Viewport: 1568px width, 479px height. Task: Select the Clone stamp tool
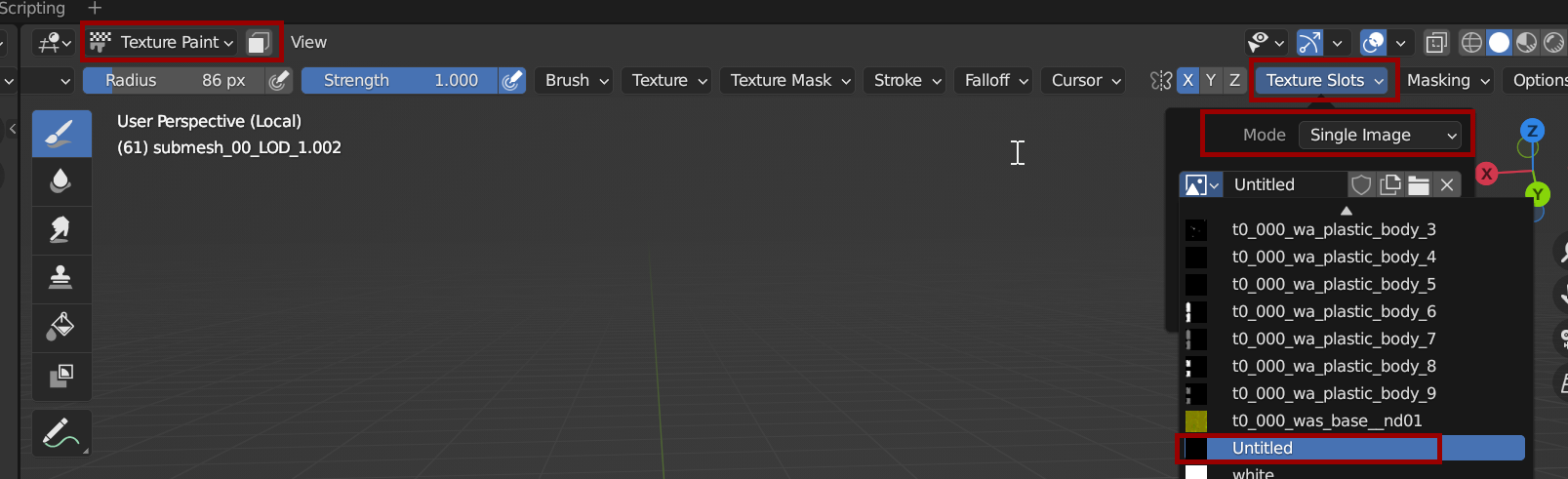tap(61, 278)
